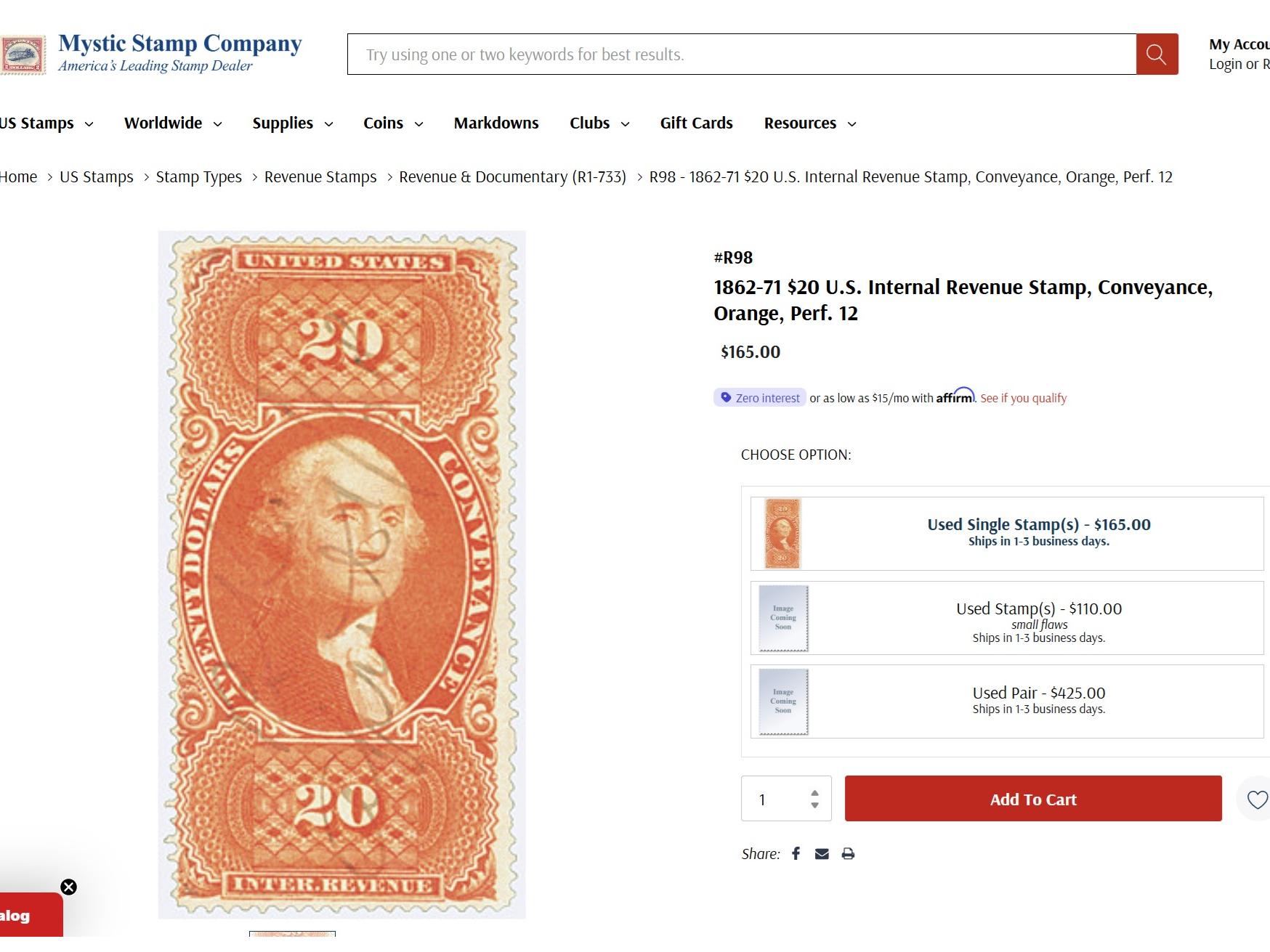Close the catalog popup banner
Screen dimensions: 1270x952
pyautogui.click(x=68, y=887)
